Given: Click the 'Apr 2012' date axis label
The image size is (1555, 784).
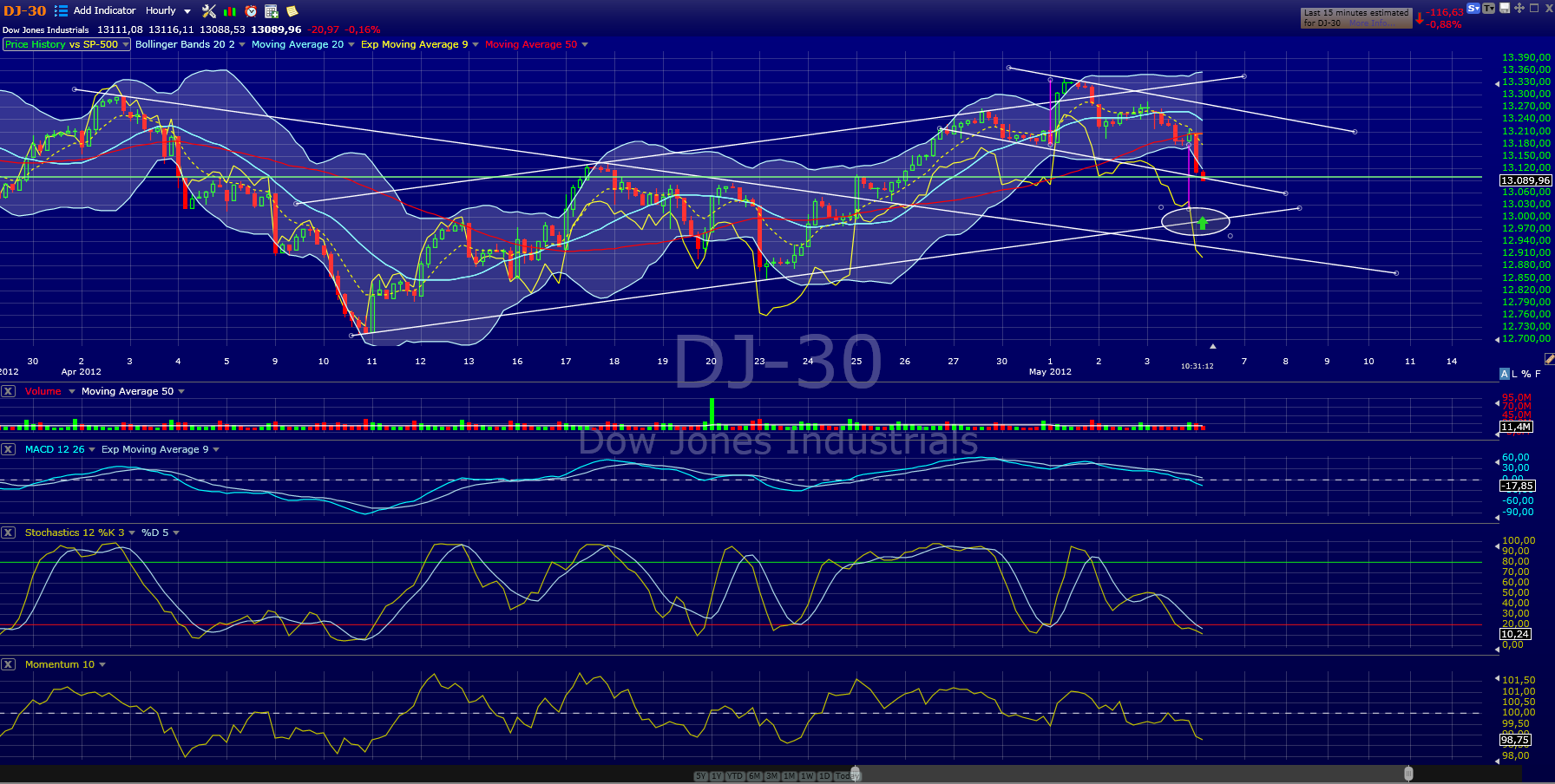Looking at the screenshot, I should pos(82,372).
